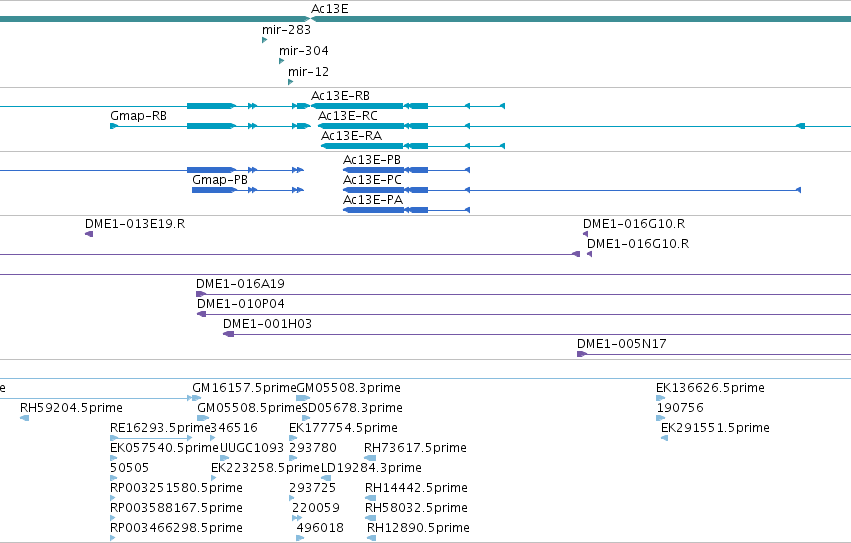Click the EK057540.5prime EST label
This screenshot has height=543, width=851.
pyautogui.click(x=164, y=448)
